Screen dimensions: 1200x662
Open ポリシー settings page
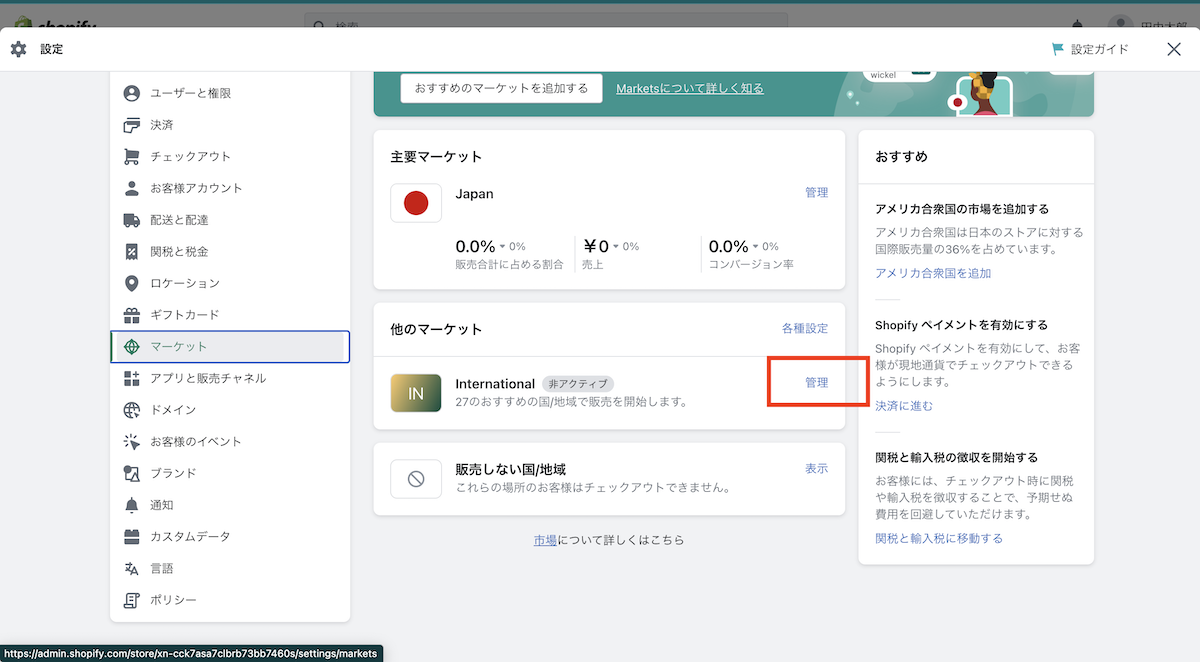tap(230, 600)
